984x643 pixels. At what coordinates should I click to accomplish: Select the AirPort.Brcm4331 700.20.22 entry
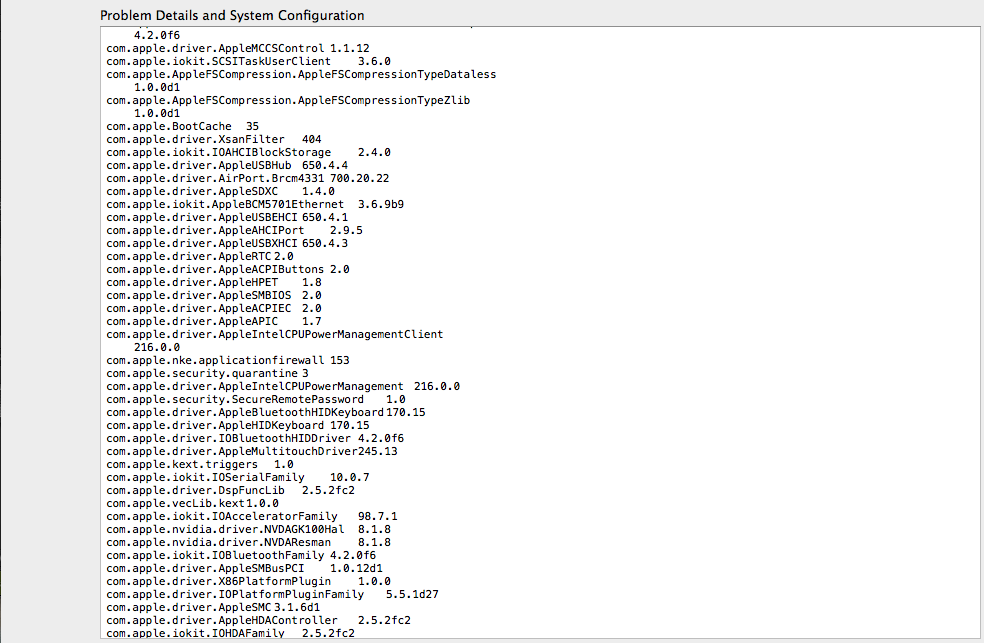pyautogui.click(x=248, y=179)
